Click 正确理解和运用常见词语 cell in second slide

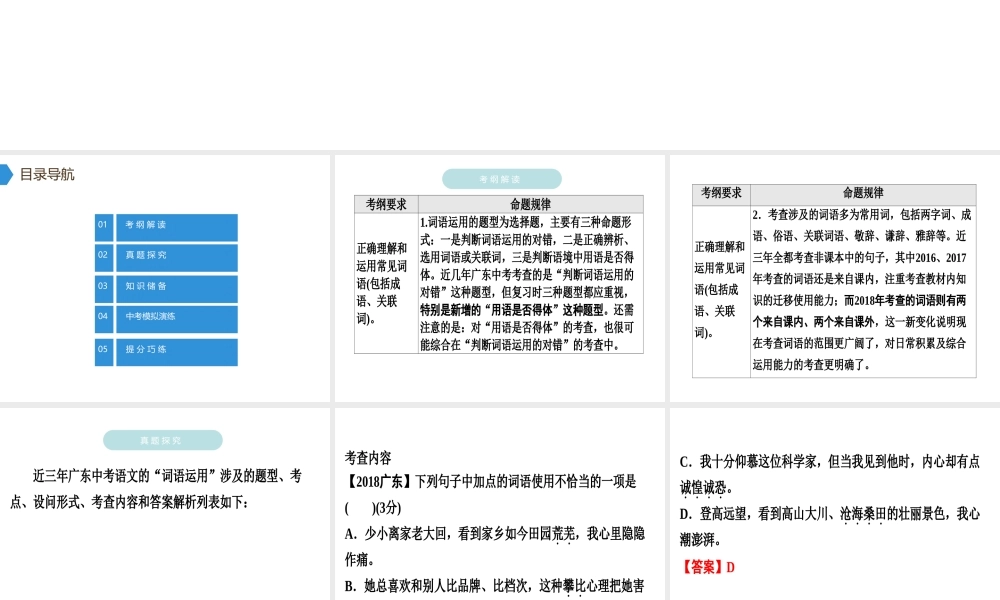pyautogui.click(x=386, y=283)
